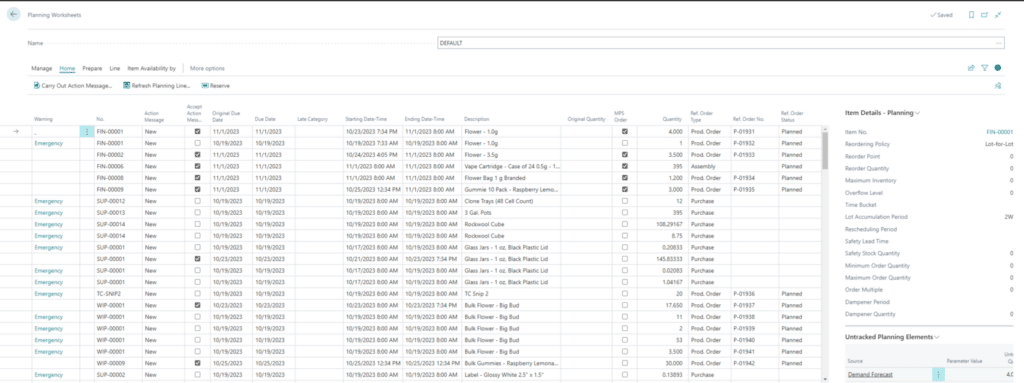Toggle MPS Order checkbox for FIN-00009 row
1024x383 pixels.
coord(625,190)
